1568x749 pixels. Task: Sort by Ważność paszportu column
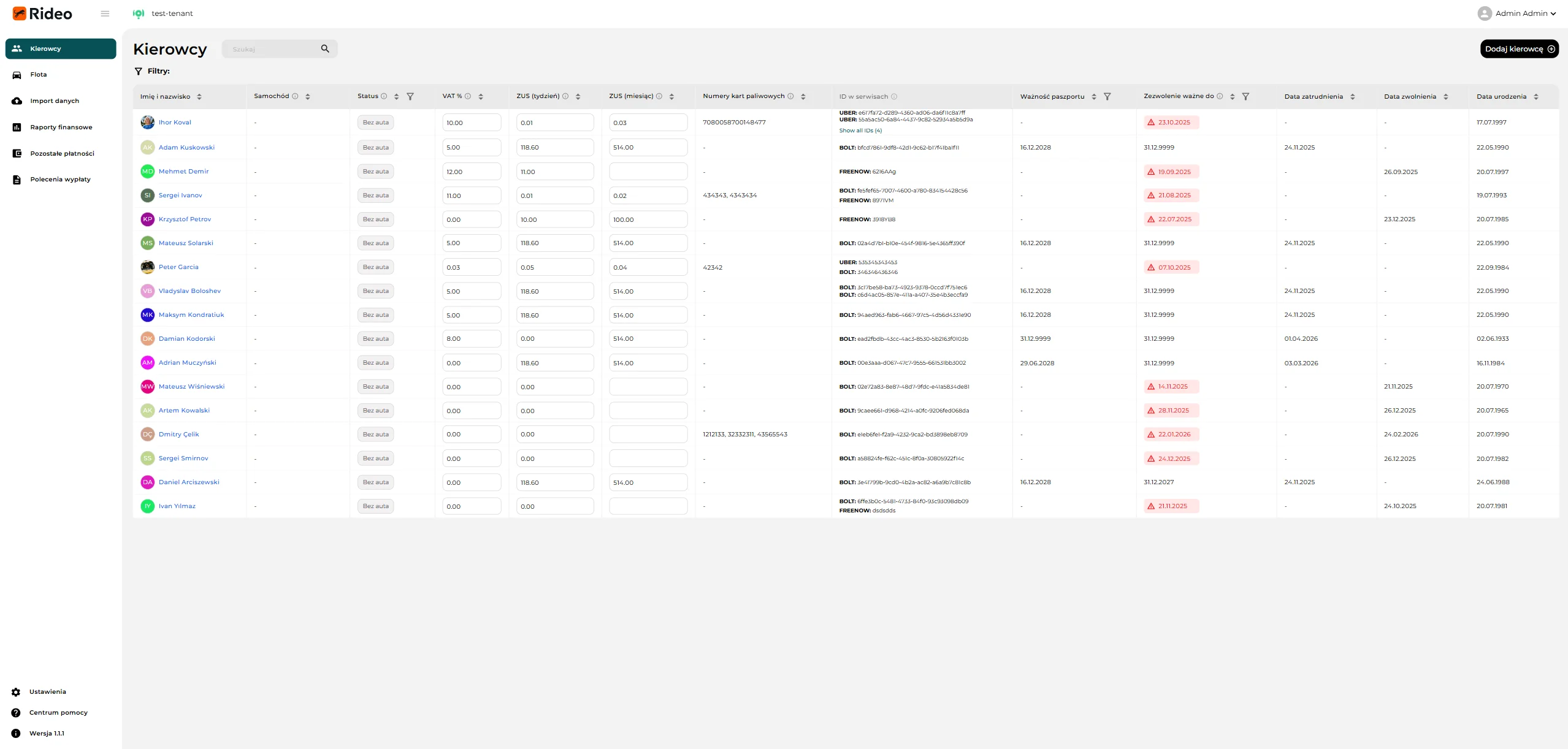pos(1094,97)
